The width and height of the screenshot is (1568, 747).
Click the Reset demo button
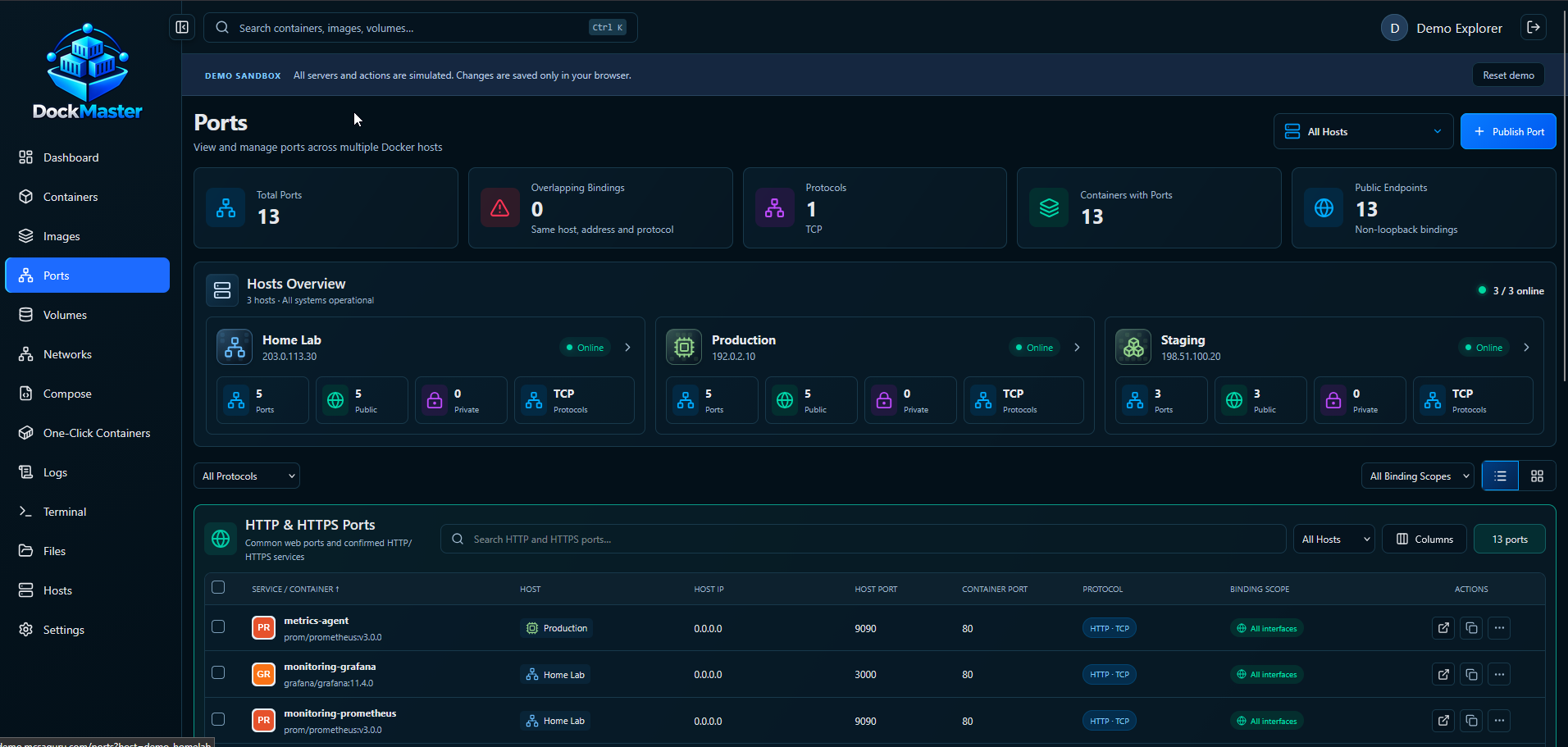[x=1508, y=75]
